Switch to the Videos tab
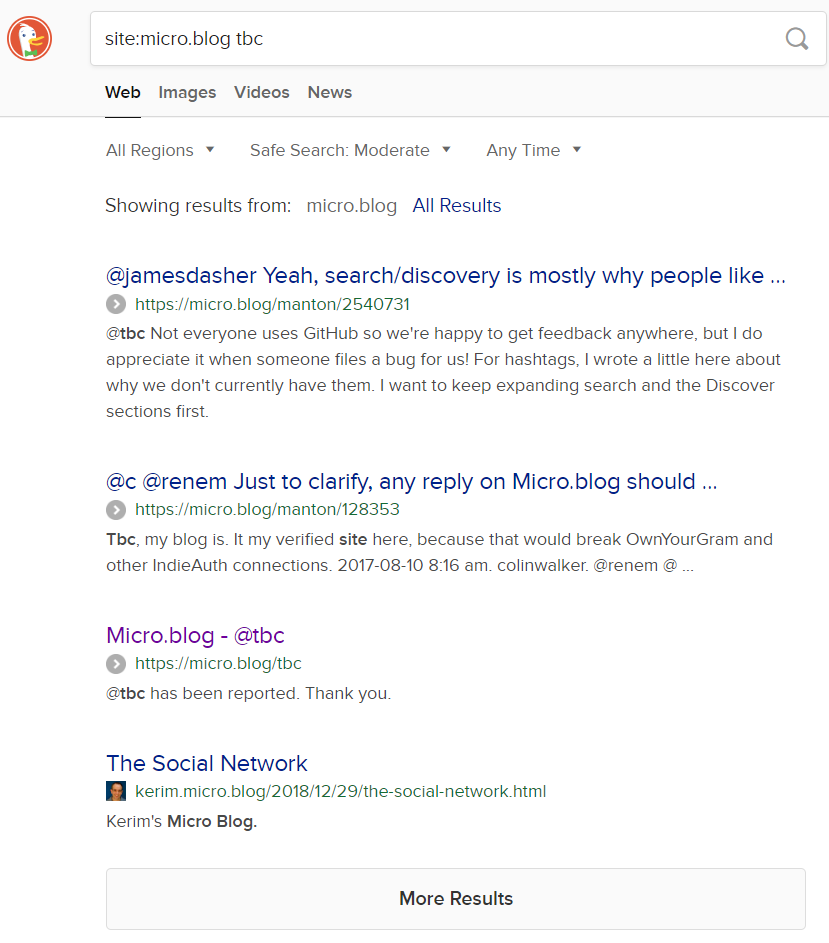 (262, 93)
